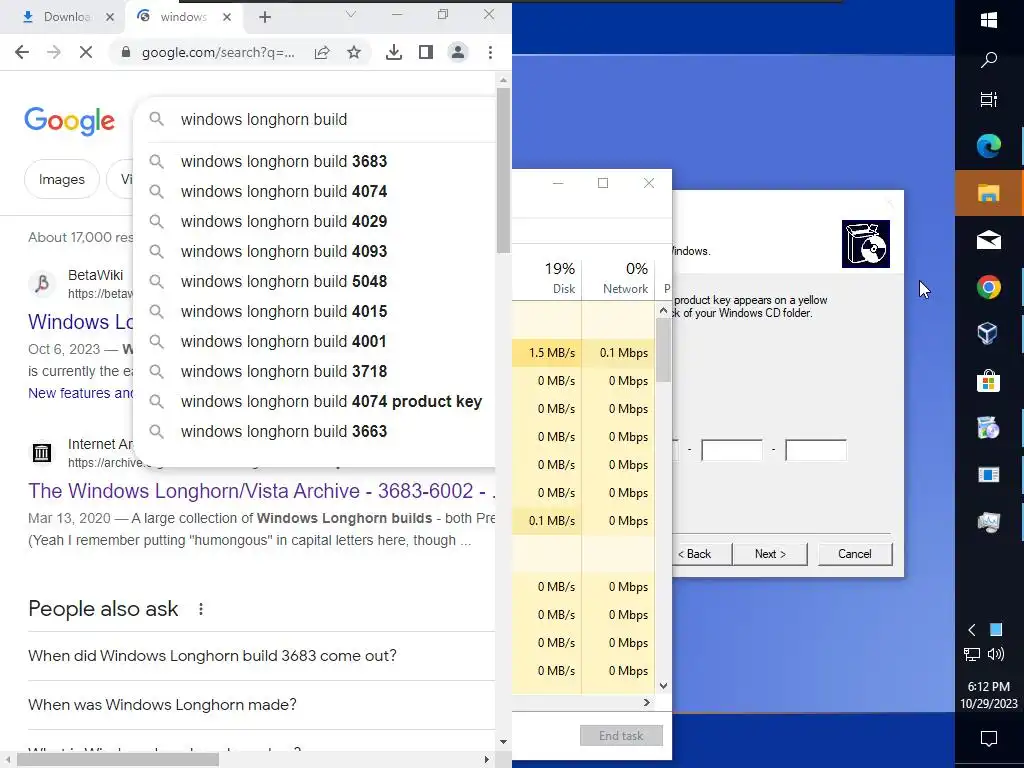Sort Task Manager by Network column

[618, 278]
